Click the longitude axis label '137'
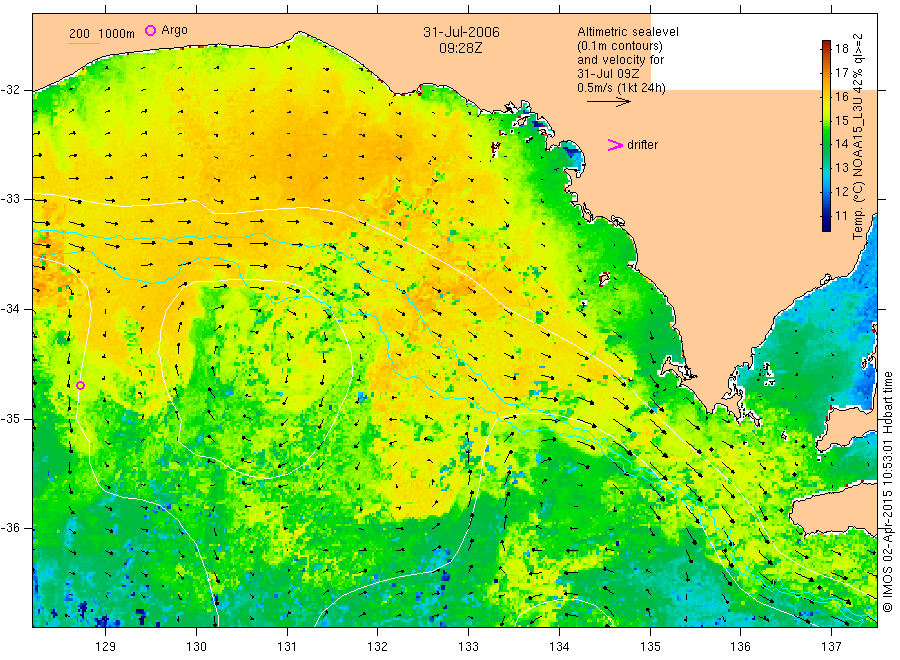 (831, 647)
